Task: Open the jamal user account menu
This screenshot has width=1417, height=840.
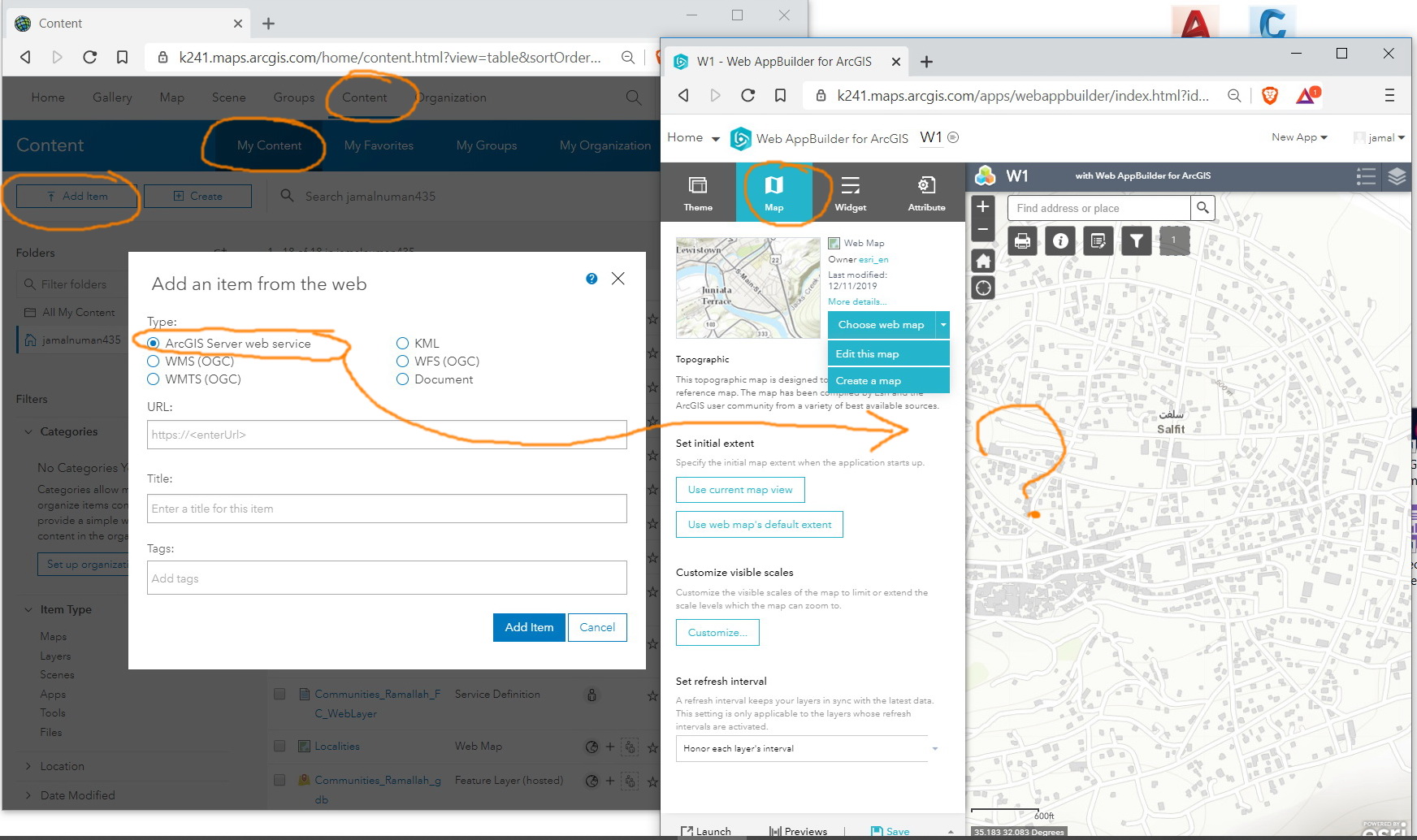Action: pos(1379,137)
